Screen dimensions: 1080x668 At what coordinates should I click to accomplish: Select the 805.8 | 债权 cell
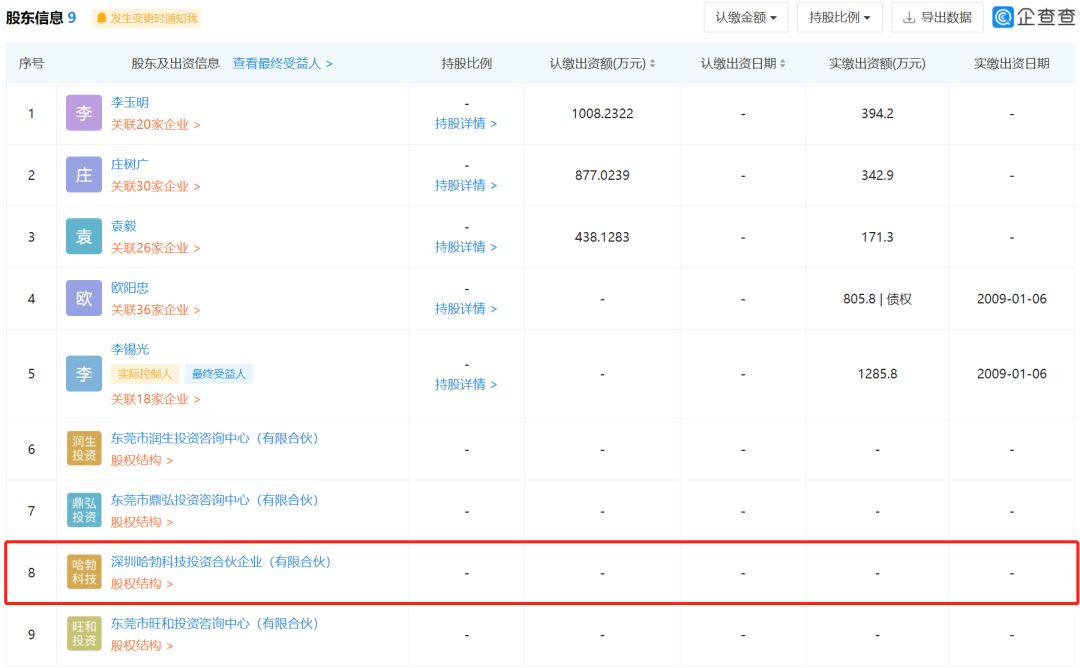[x=877, y=299]
